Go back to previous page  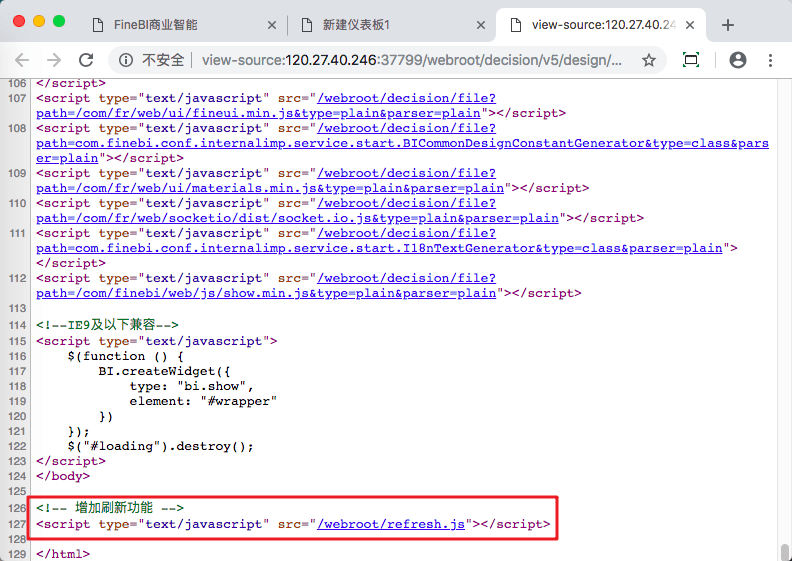(22, 61)
